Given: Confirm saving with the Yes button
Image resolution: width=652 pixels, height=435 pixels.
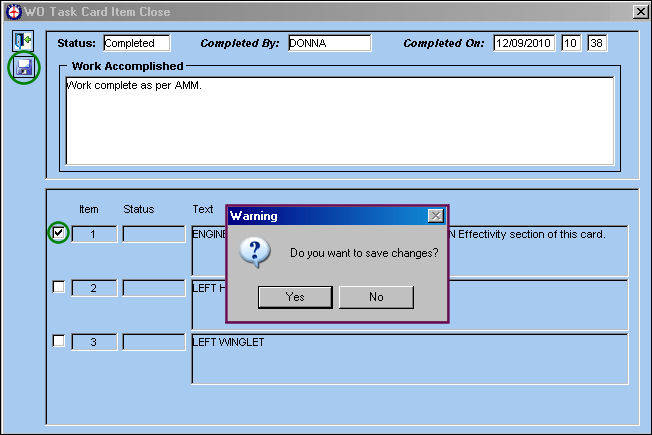Looking at the screenshot, I should tap(295, 297).
